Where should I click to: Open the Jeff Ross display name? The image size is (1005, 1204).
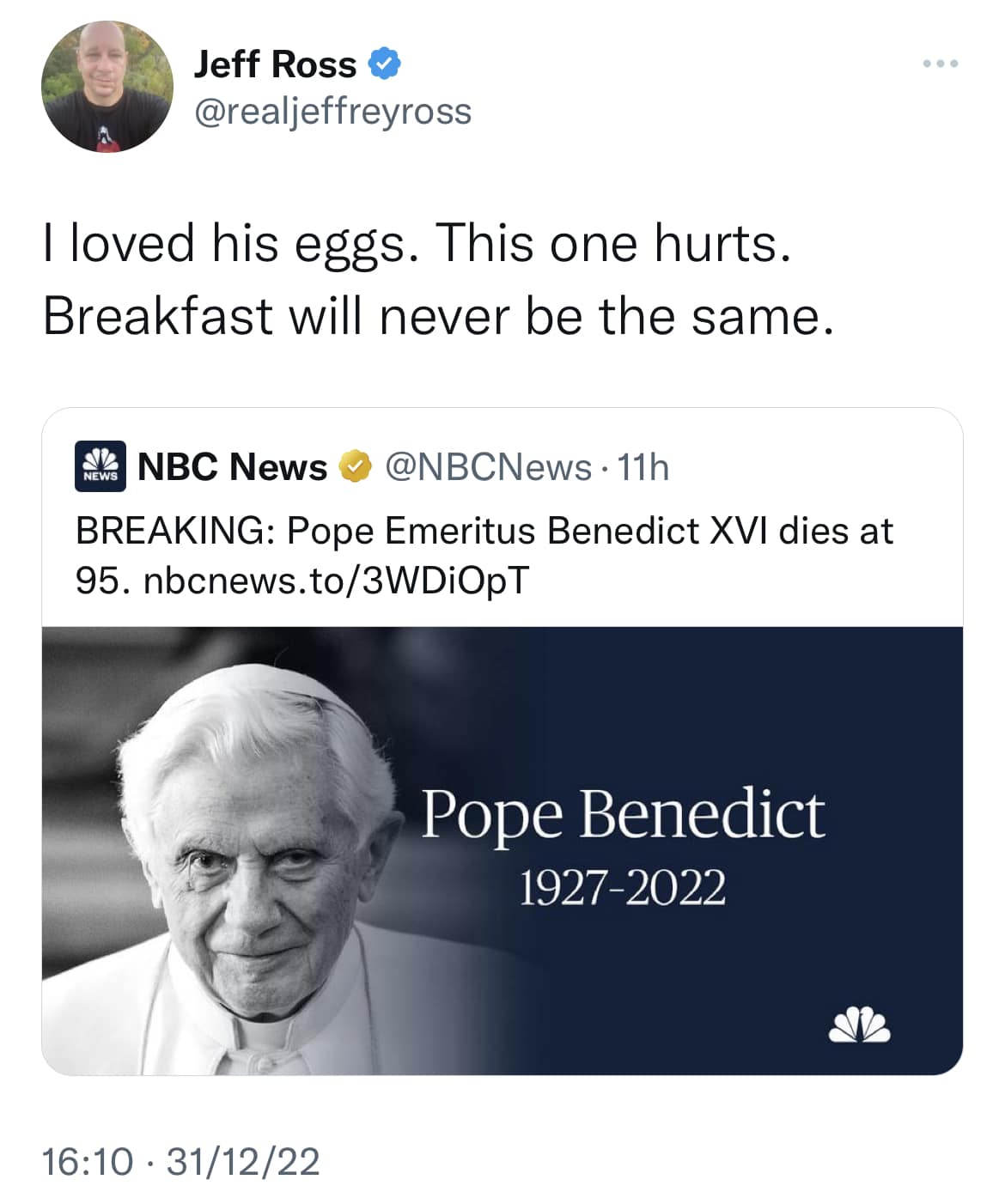coord(275,64)
